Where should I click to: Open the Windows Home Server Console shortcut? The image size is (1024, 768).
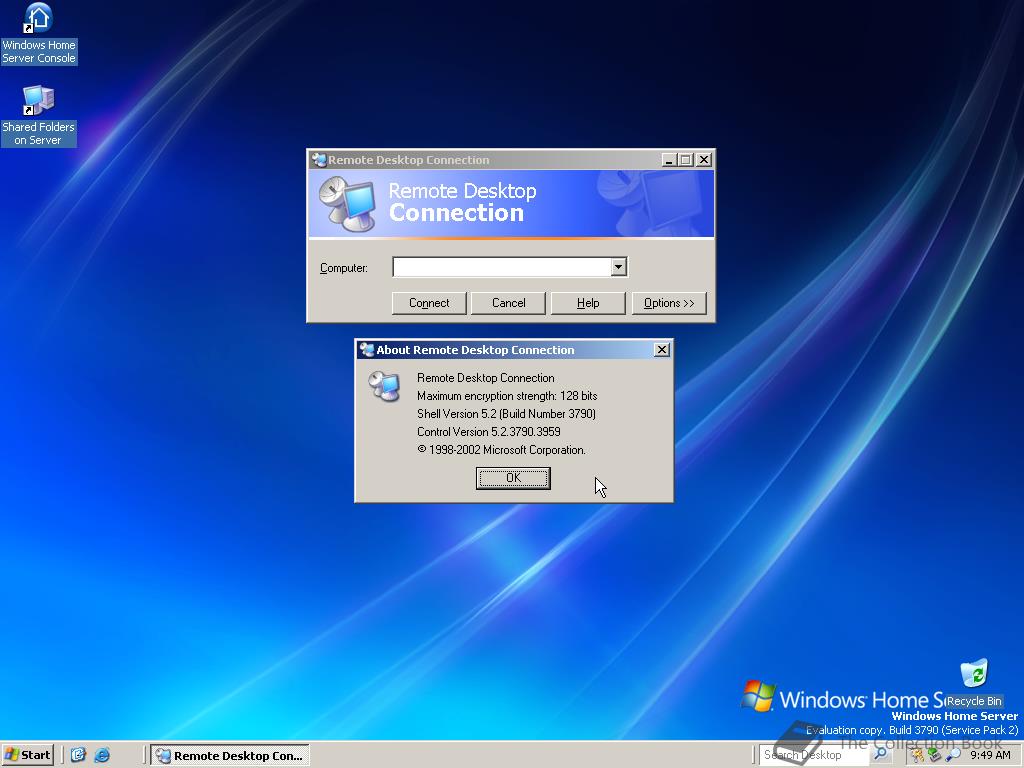pos(39,34)
